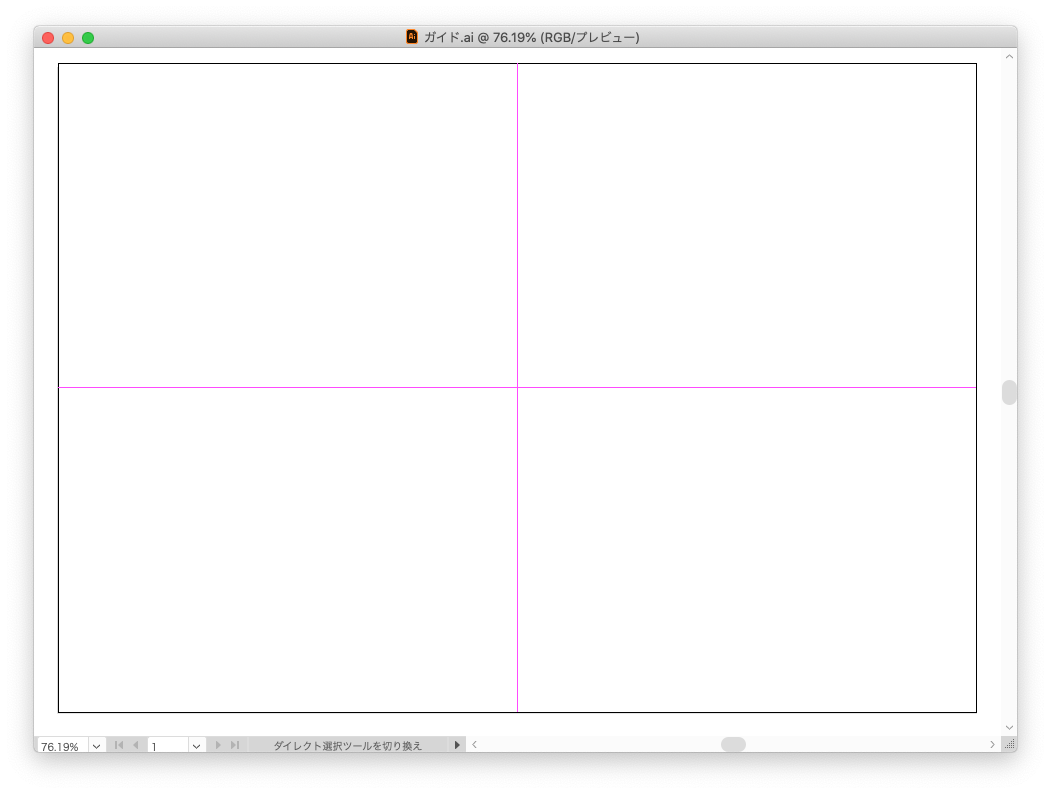Viewport: 1051px width, 794px height.
Task: Click the artboard number field showing 1
Action: coord(168,746)
